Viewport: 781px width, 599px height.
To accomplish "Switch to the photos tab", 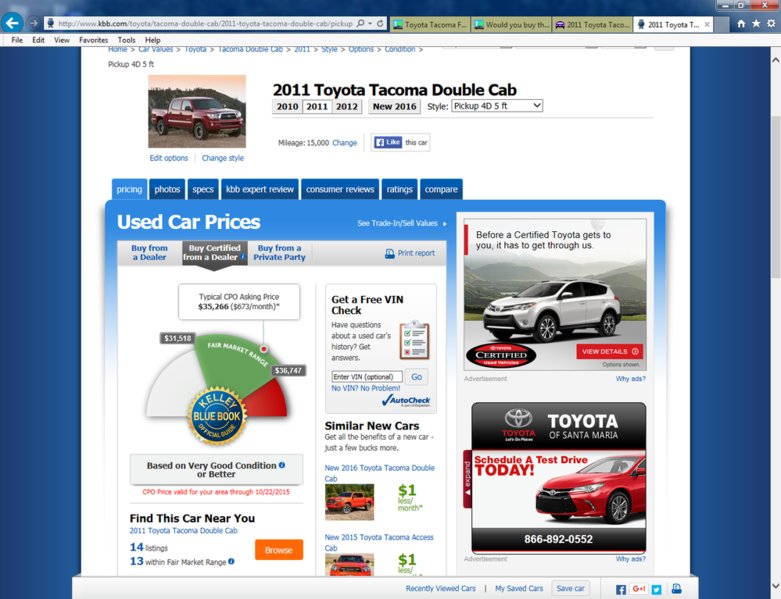I will (x=167, y=189).
